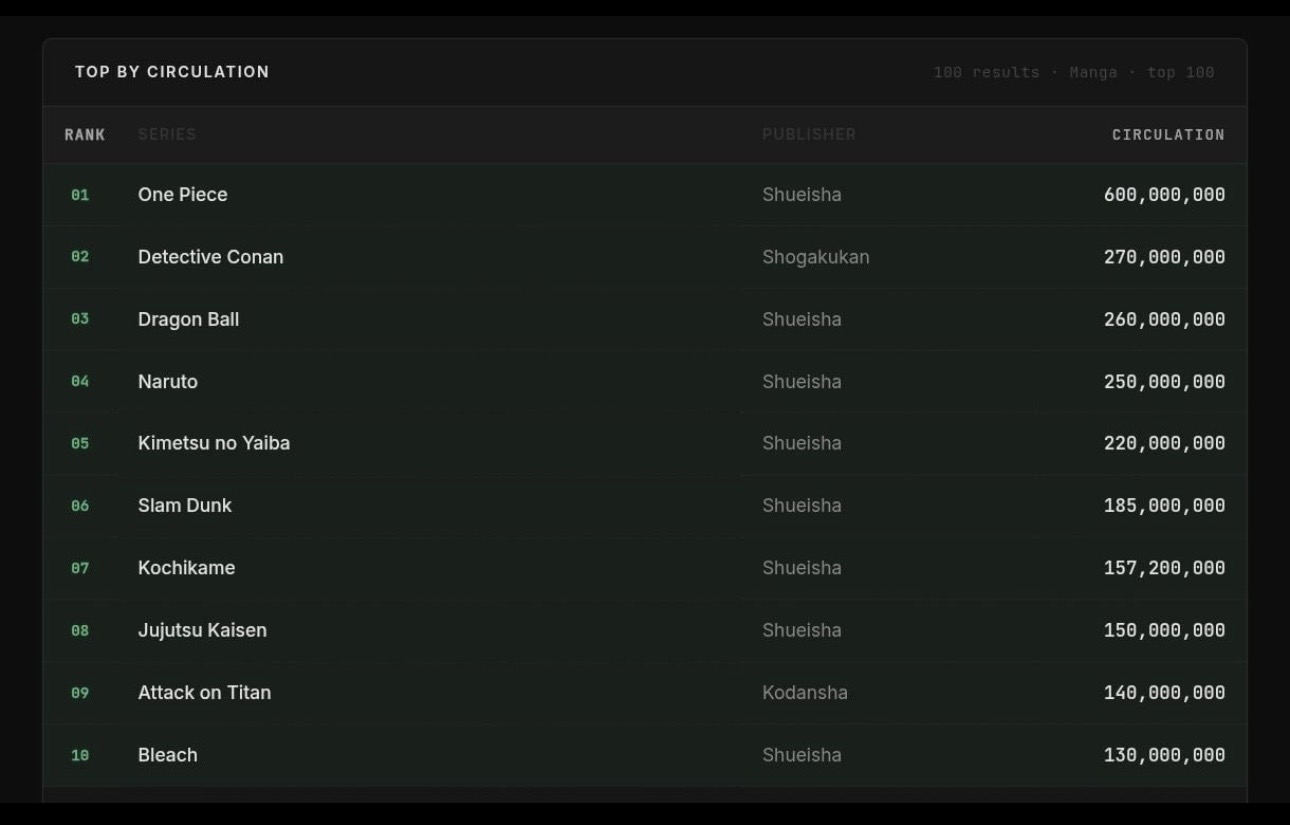Open the Detective Conan series entry
Viewport: 1290px width, 825px height.
211,257
